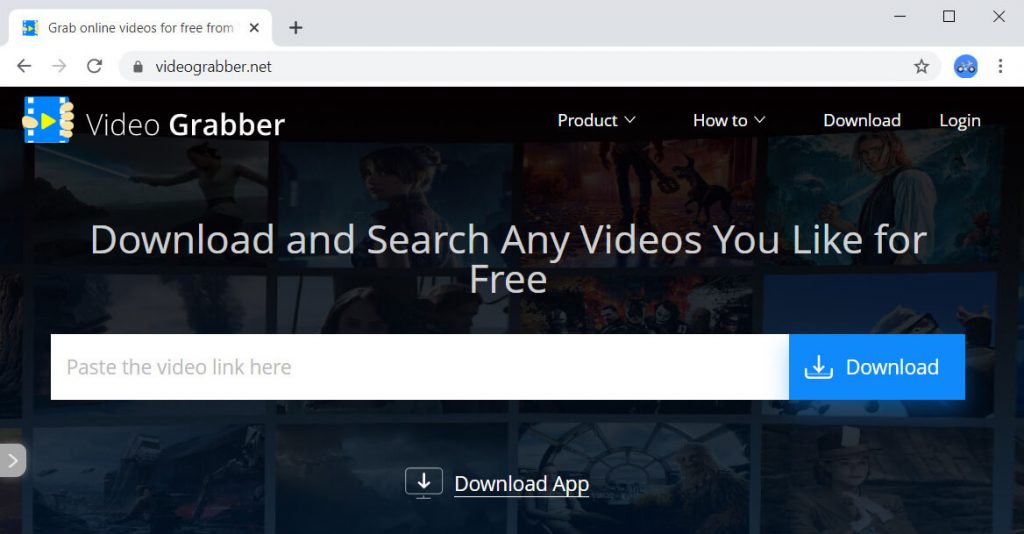Open the Chrome three-dot menu
This screenshot has height=534, width=1024.
1000,66
